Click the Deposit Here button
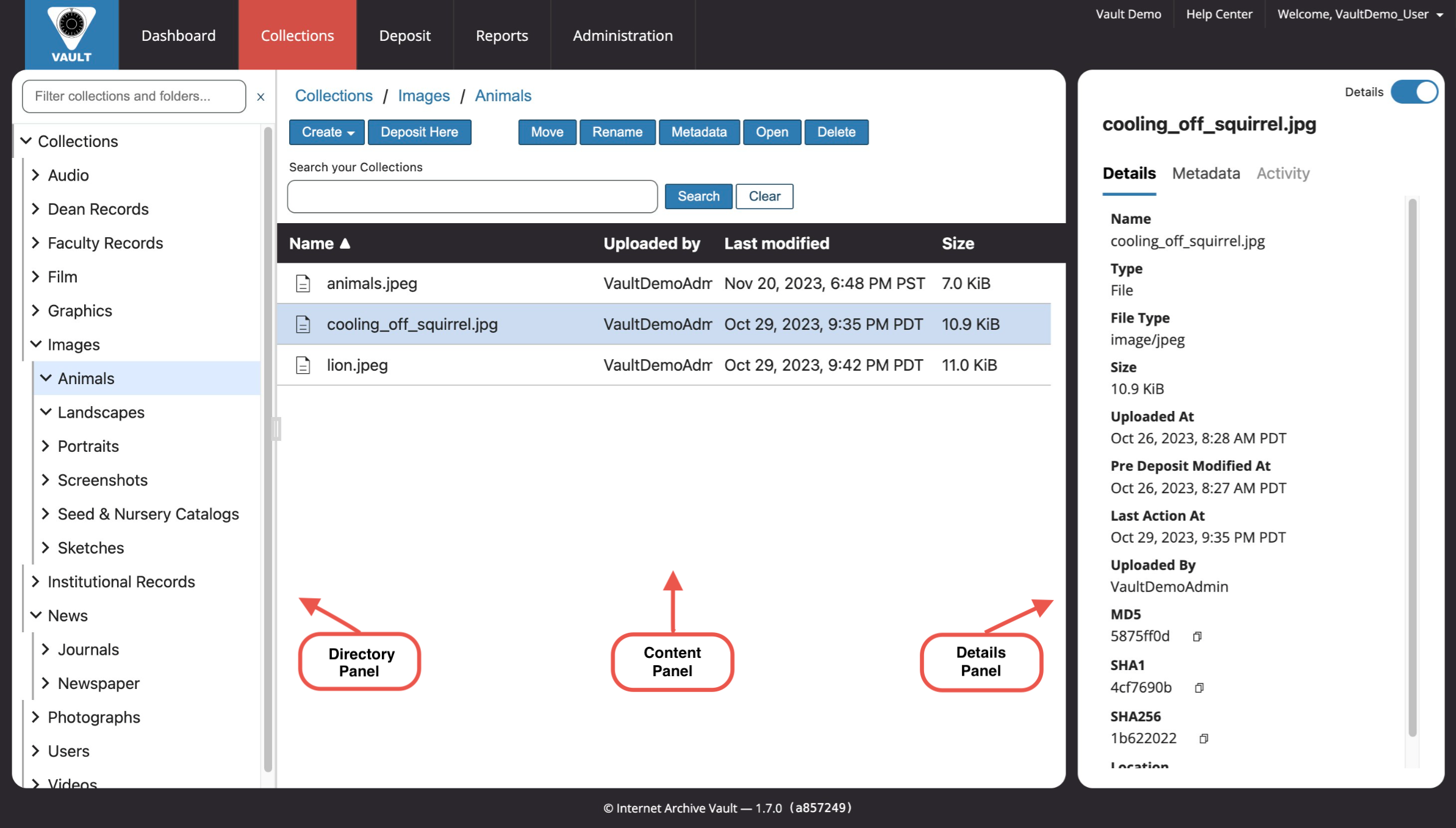This screenshot has width=1456, height=828. tap(419, 132)
